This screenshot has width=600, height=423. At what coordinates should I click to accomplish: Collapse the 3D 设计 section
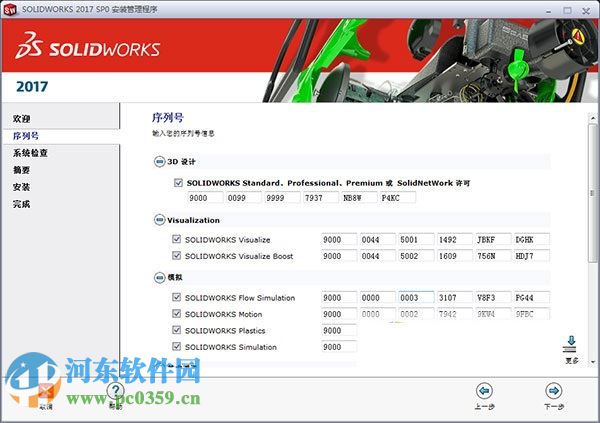159,162
